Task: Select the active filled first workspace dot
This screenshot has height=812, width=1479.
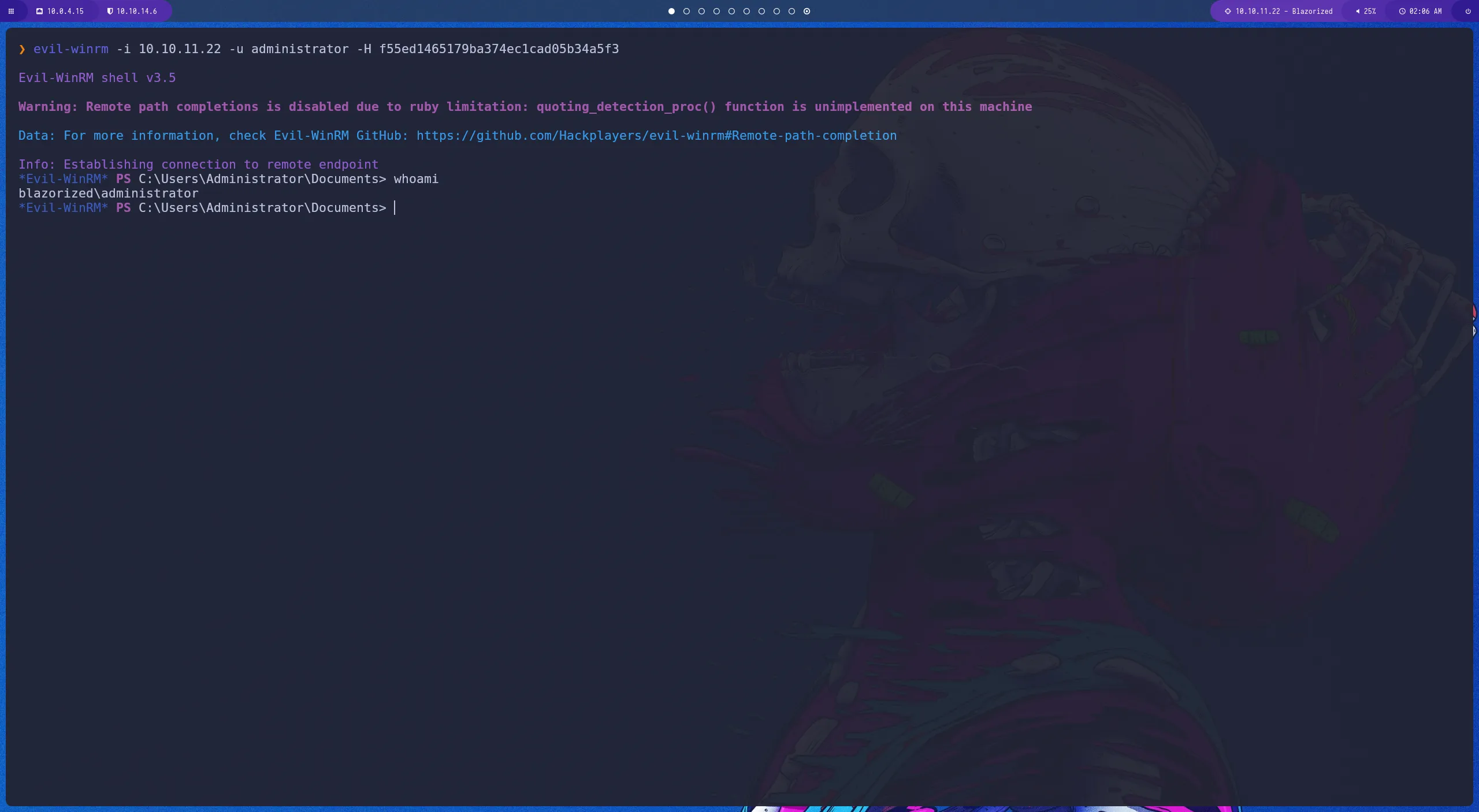Action: [x=671, y=11]
